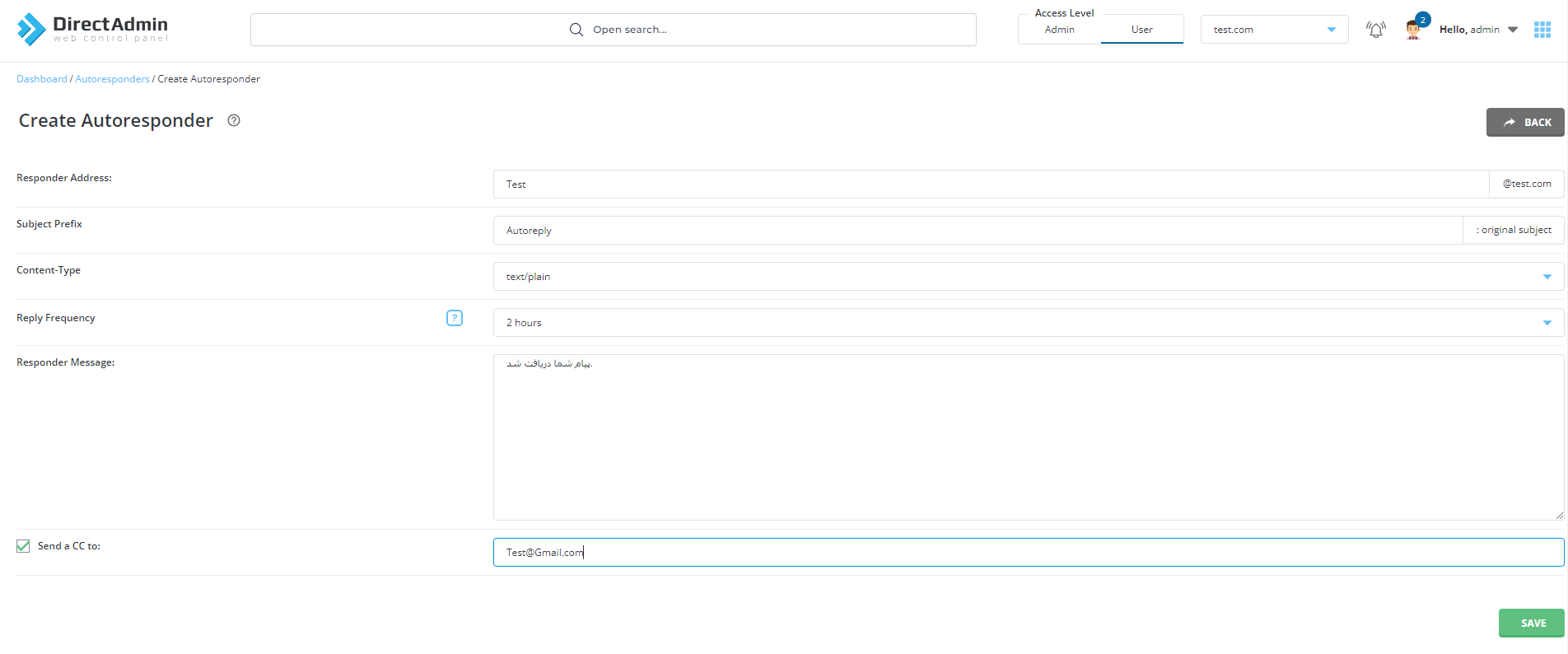Go to Autoresponders breadcrumb link
This screenshot has width=1568, height=654.
tap(112, 79)
